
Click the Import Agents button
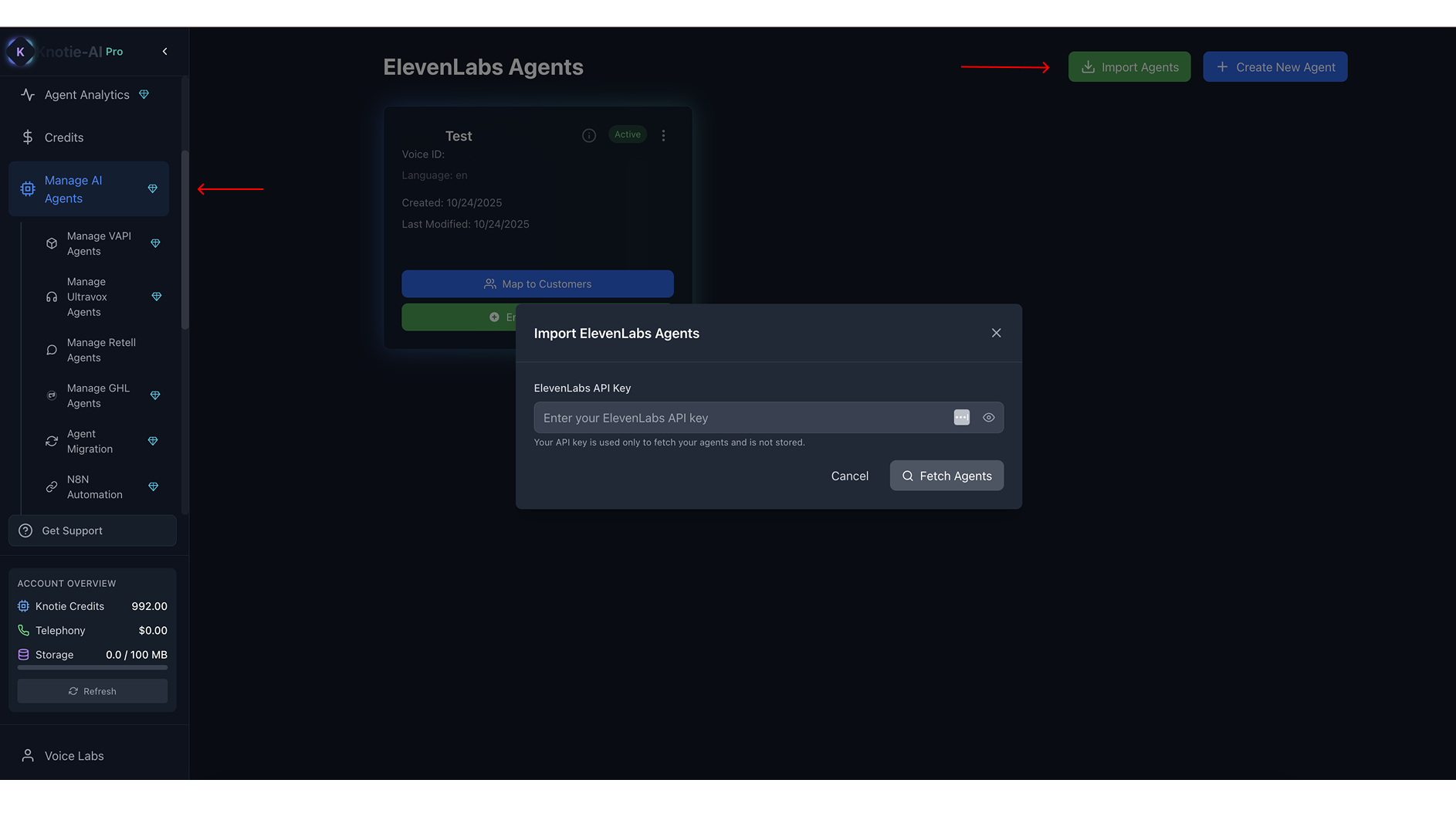point(1129,67)
